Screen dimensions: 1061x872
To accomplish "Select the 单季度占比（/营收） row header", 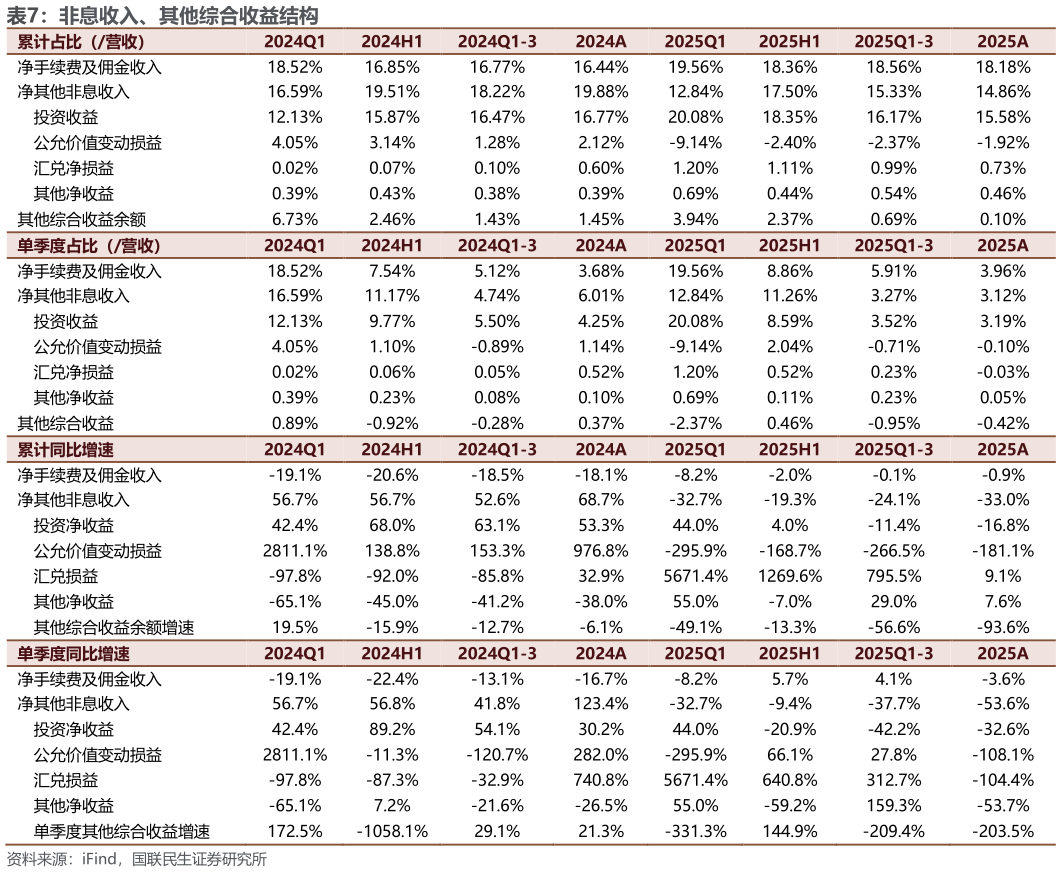I will coord(90,246).
